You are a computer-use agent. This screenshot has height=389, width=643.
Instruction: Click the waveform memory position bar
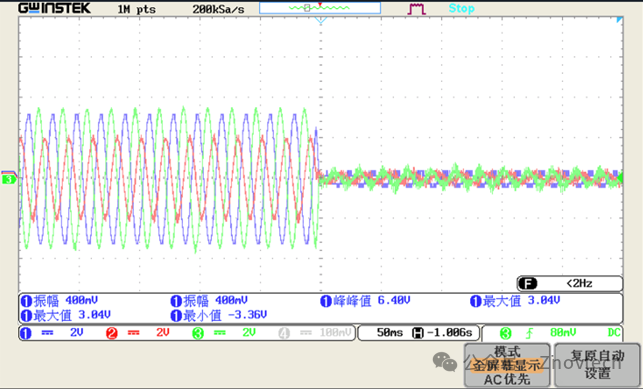[x=320, y=8]
